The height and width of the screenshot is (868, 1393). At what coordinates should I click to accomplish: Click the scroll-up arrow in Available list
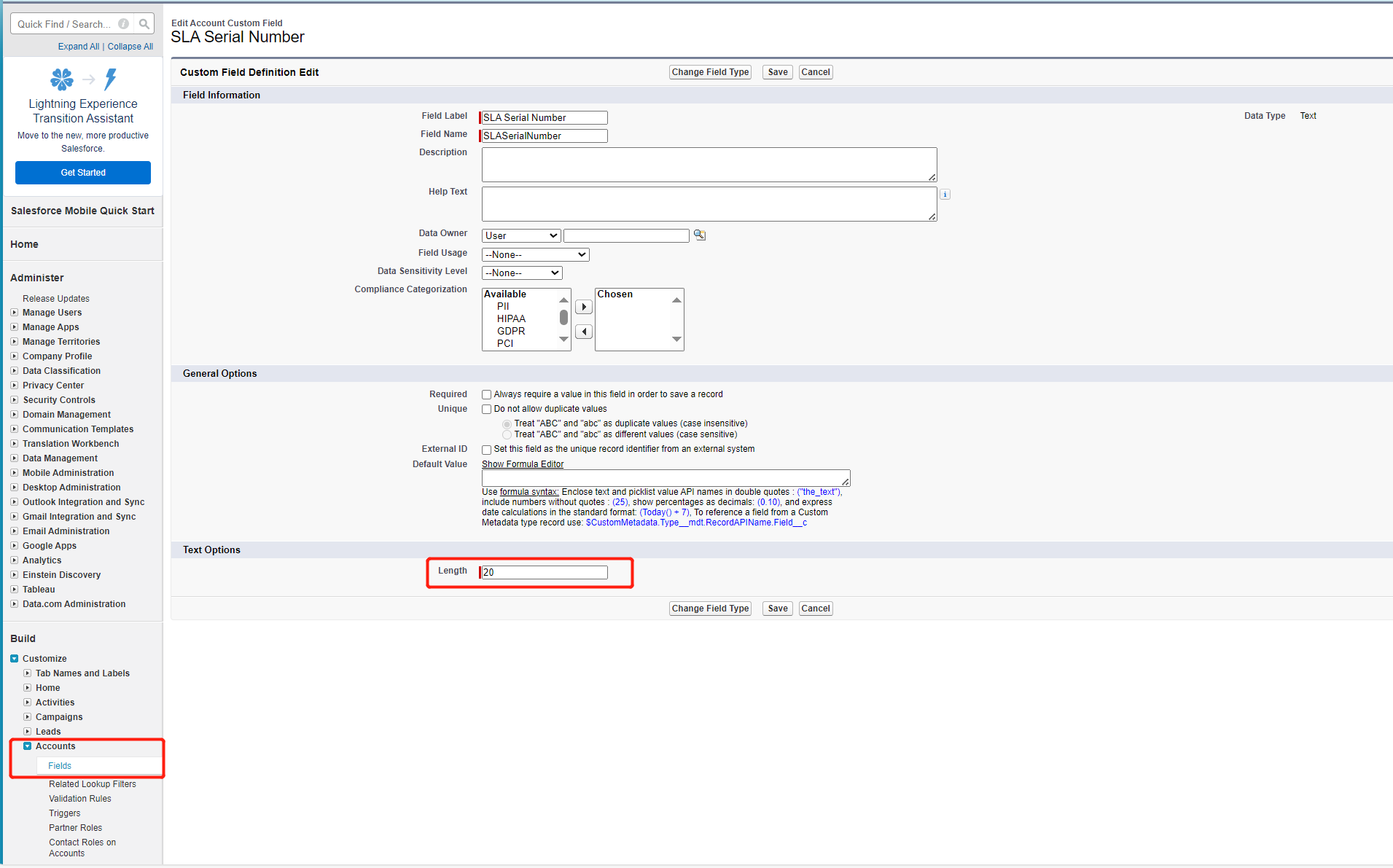pyautogui.click(x=563, y=299)
